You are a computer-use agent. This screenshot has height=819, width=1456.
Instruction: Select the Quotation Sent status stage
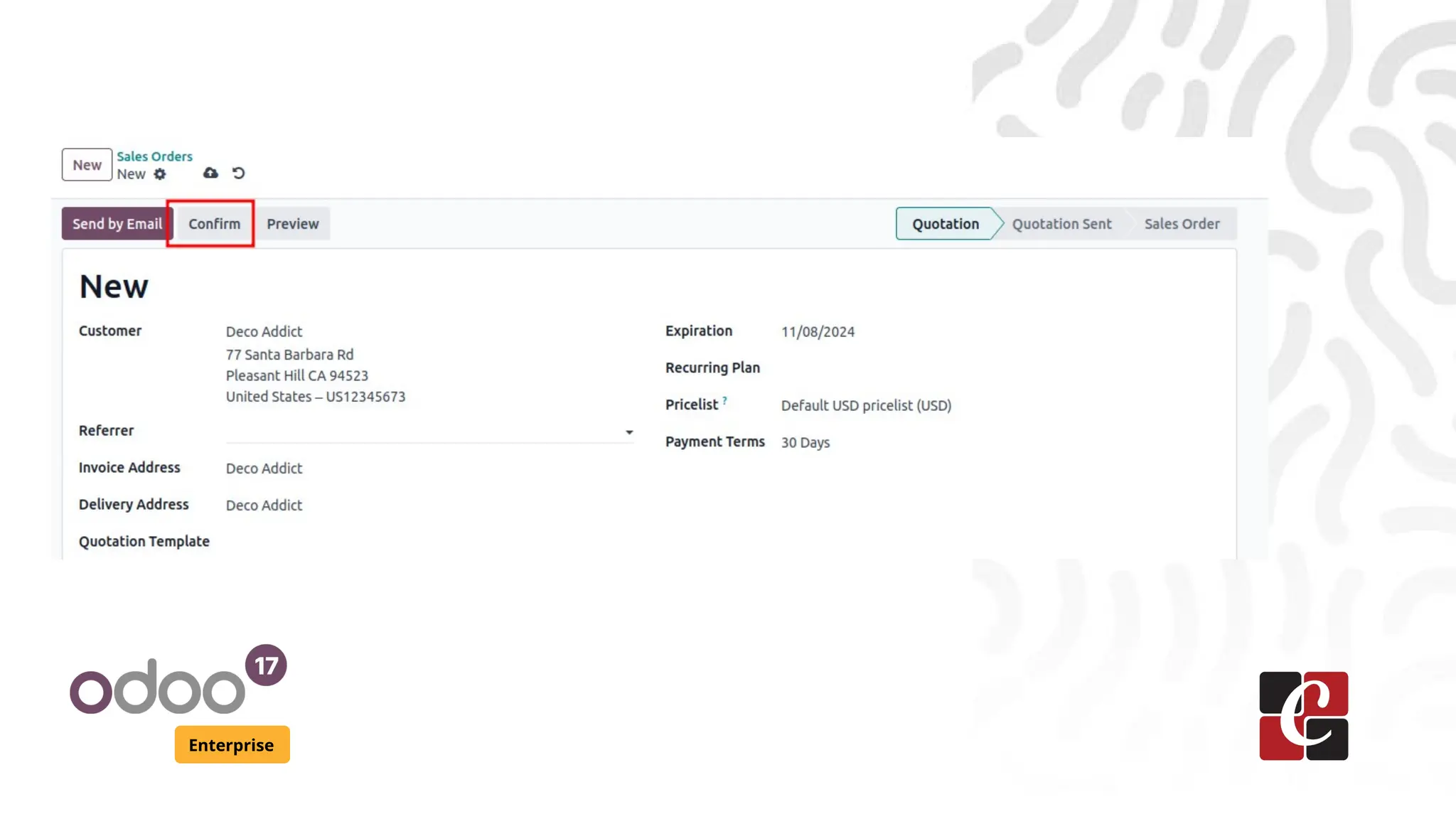(x=1061, y=224)
